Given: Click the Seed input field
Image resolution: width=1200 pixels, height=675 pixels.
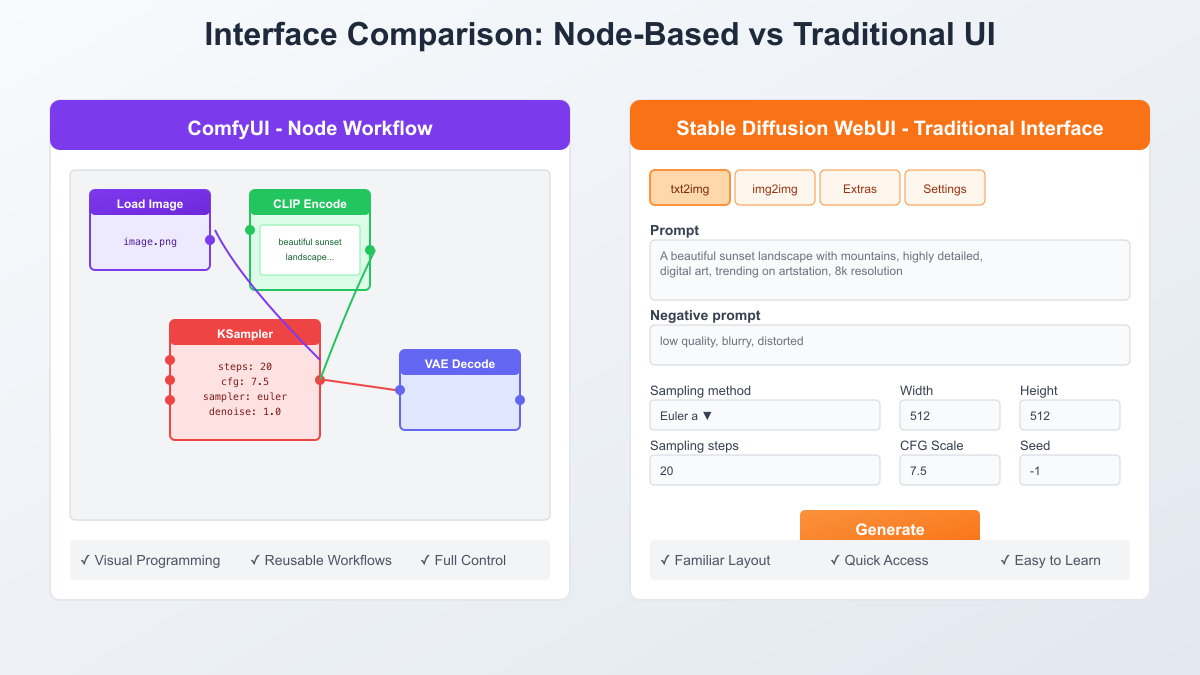Looking at the screenshot, I should coord(1070,470).
